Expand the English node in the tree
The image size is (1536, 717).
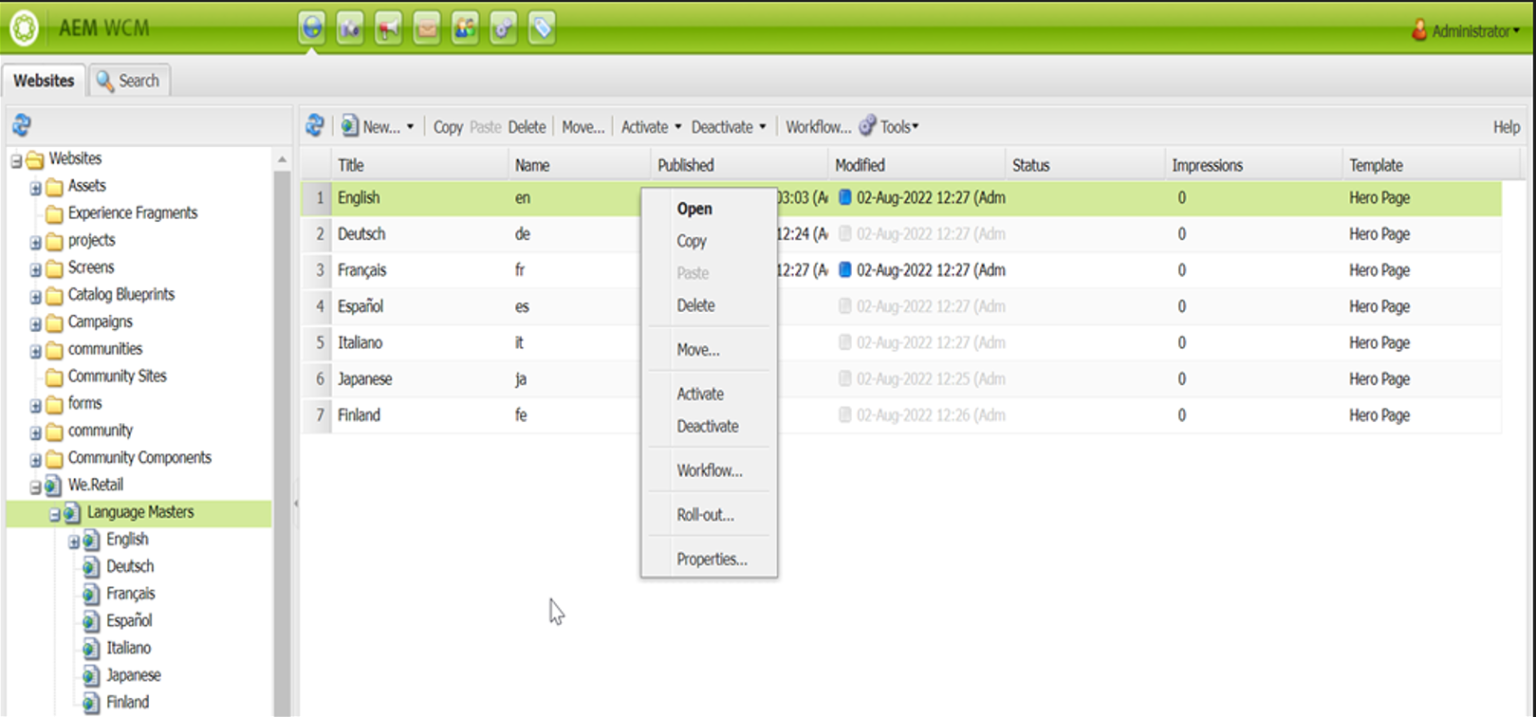72,539
